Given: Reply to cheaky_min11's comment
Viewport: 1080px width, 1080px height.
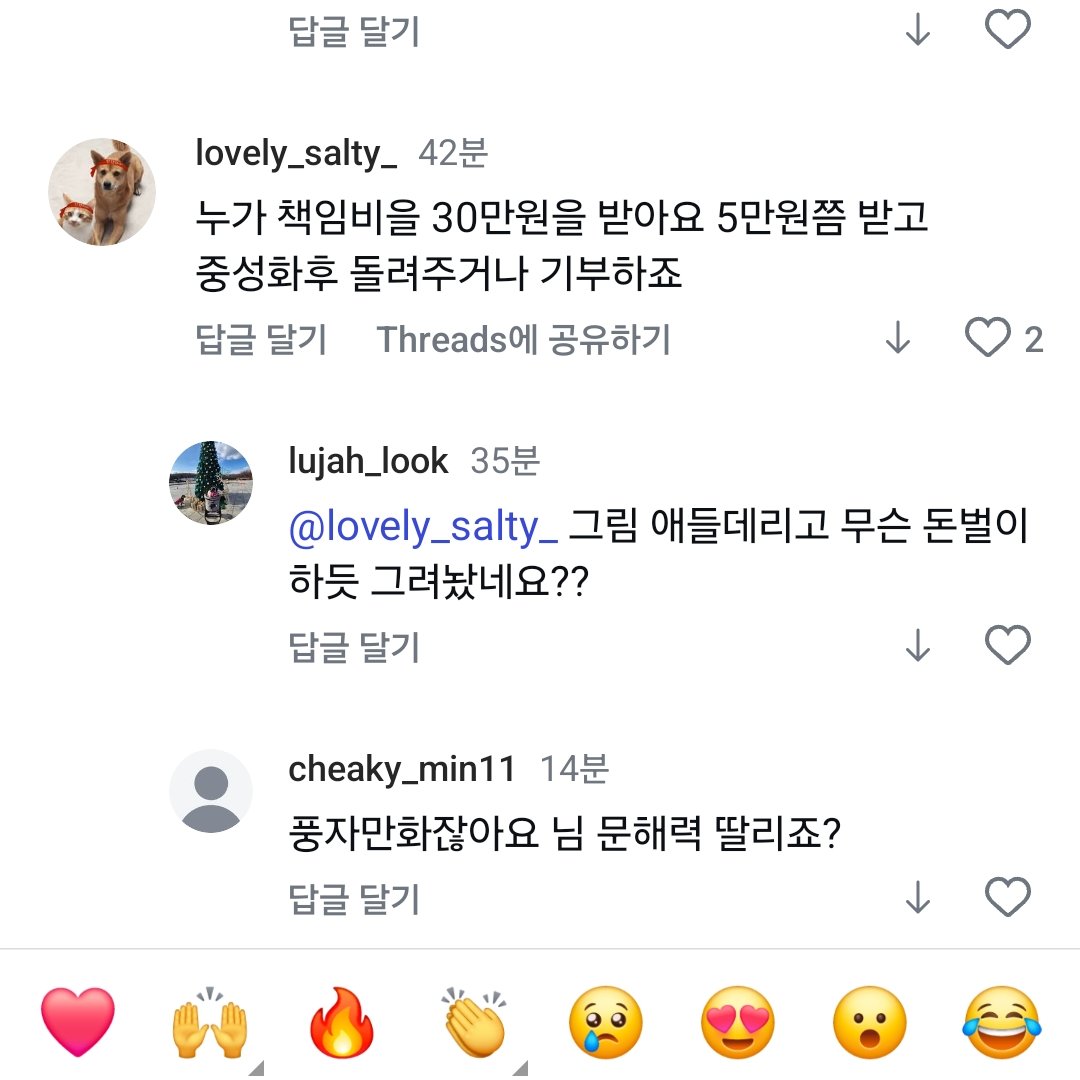Looking at the screenshot, I should (353, 899).
